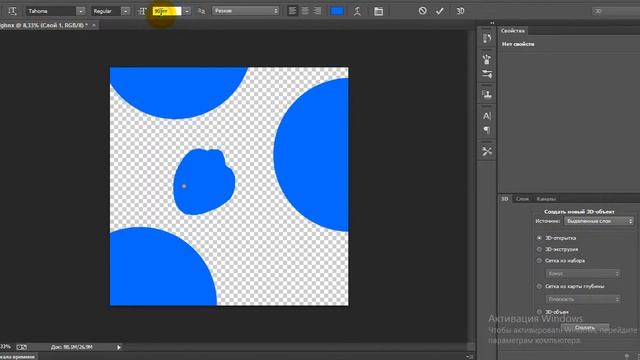Open the mesh preset dropdown
This screenshot has width=640, height=360.
(x=583, y=273)
